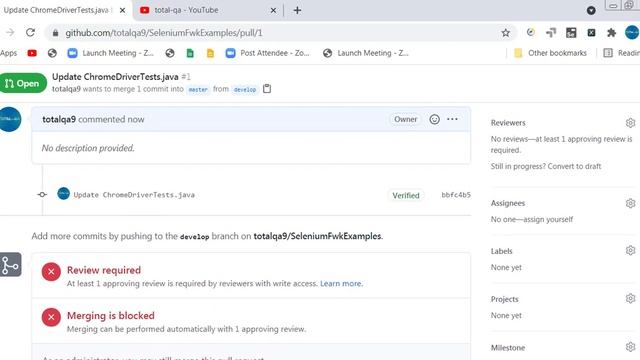Click the Merging is blocked heading
640x360 pixels.
[x=111, y=316]
